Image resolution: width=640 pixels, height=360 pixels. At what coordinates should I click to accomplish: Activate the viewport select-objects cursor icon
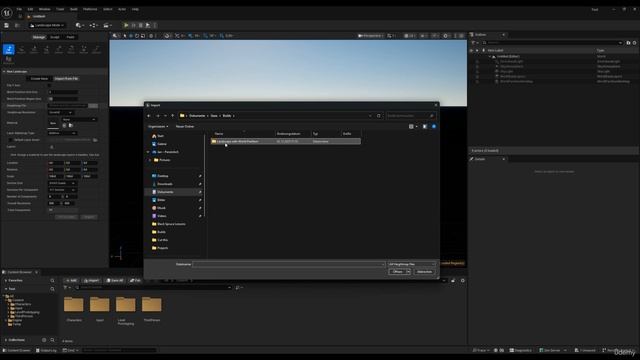[125, 36]
